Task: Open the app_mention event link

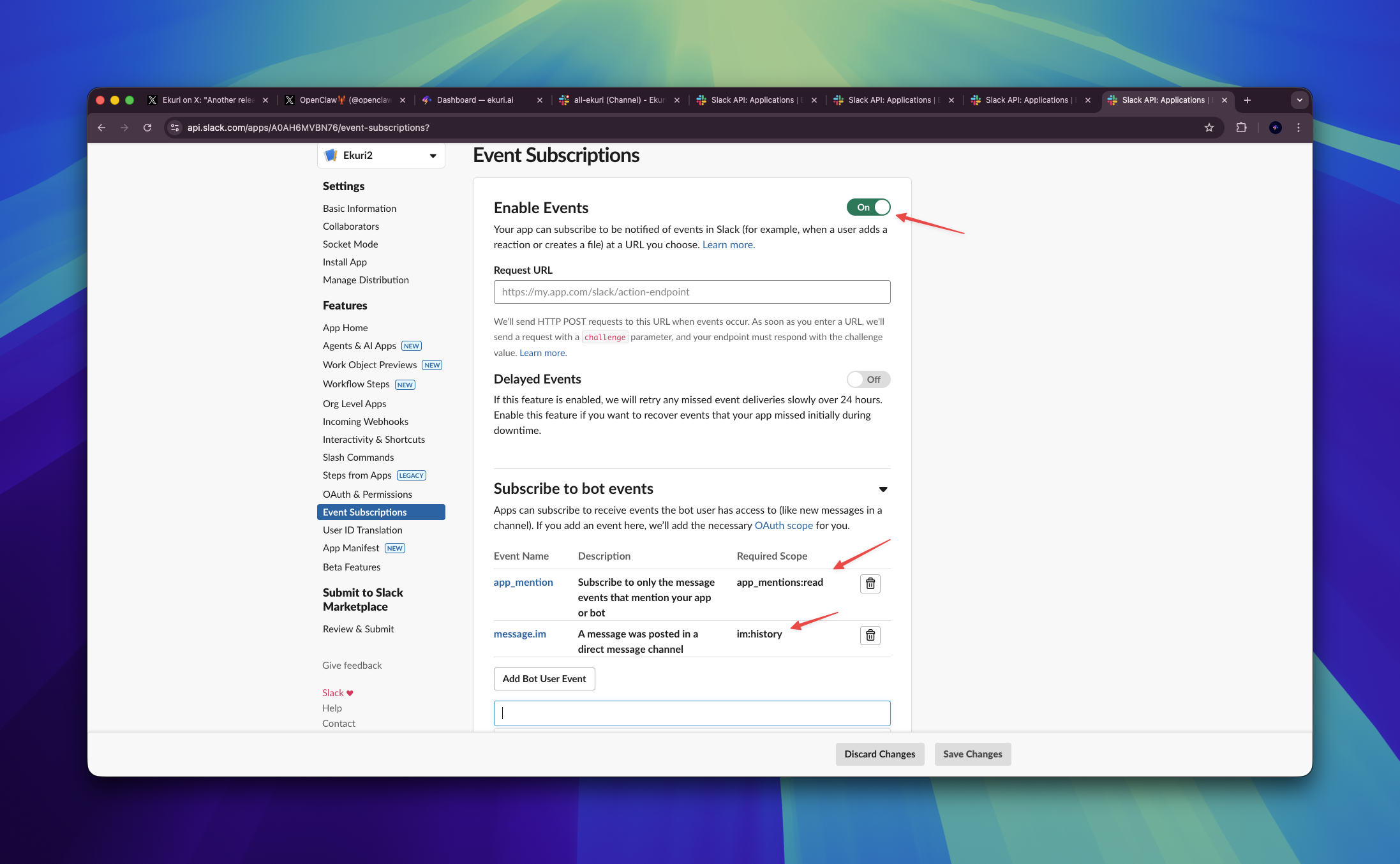Action: 523,583
